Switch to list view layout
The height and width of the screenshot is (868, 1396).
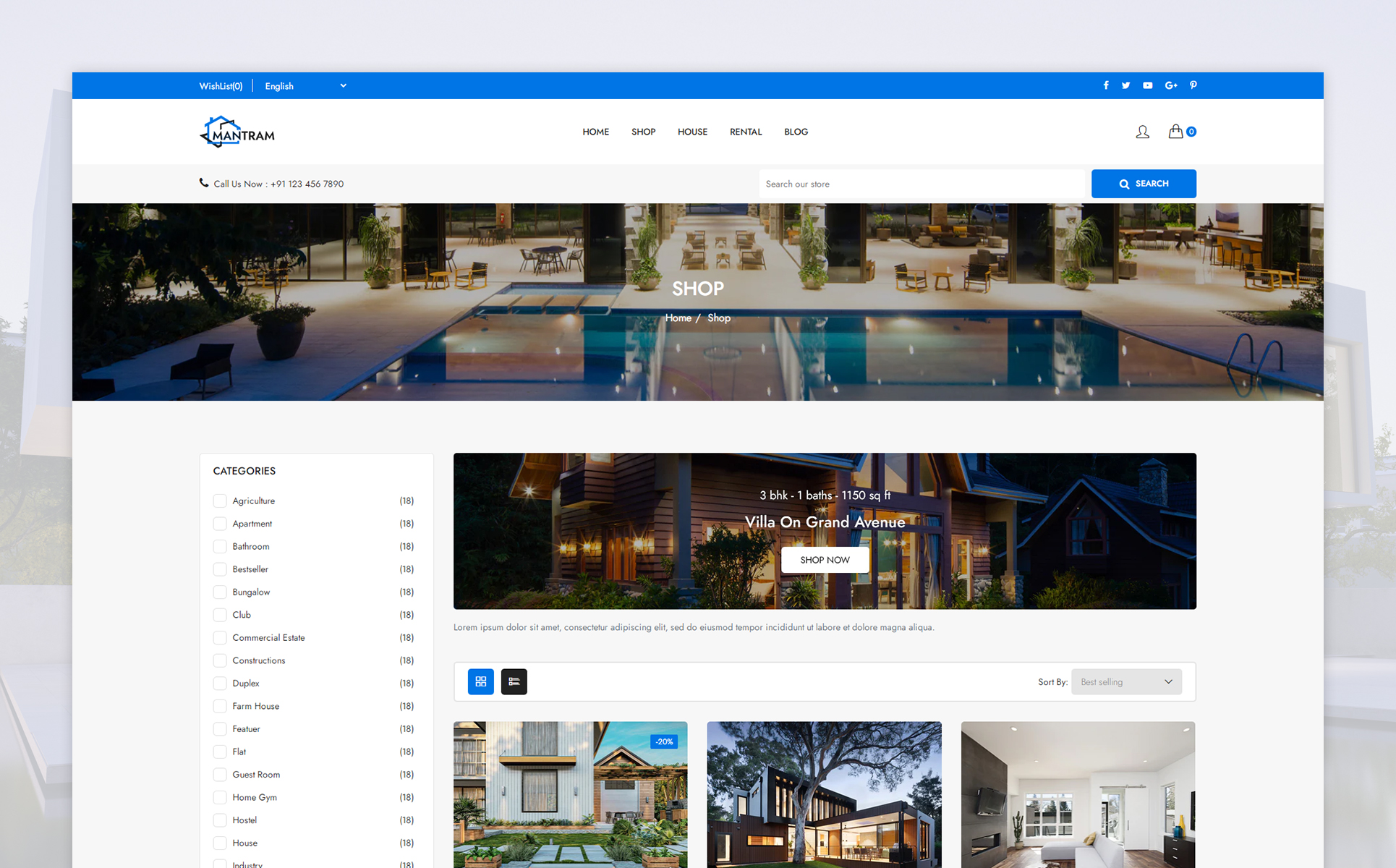point(514,681)
